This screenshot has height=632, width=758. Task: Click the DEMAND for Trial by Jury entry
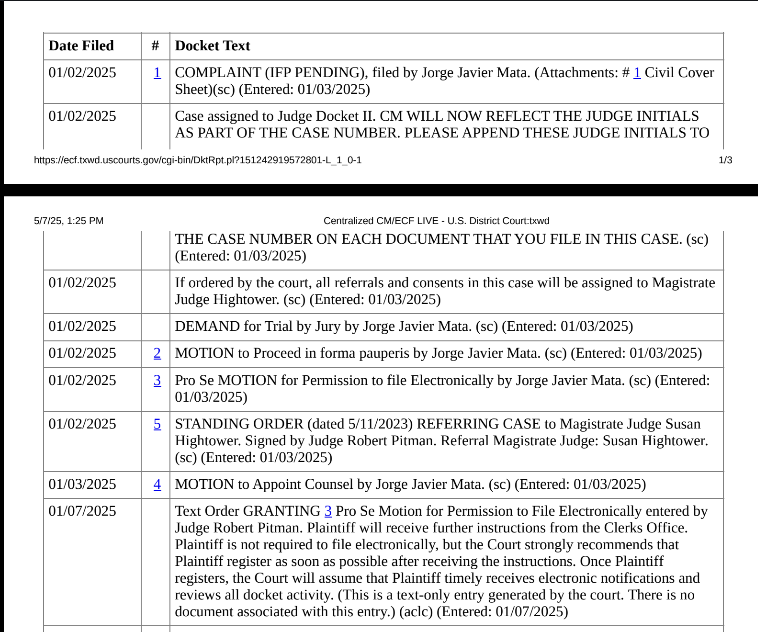(403, 326)
